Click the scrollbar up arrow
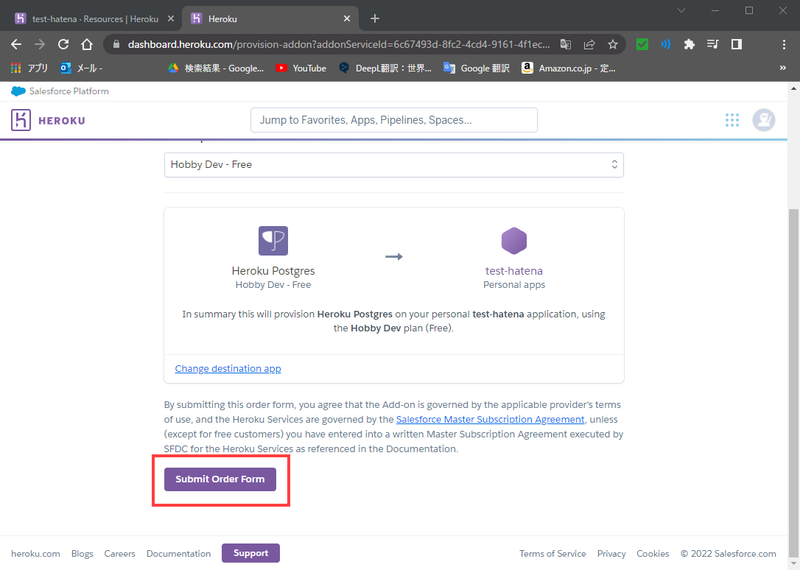This screenshot has height=570, width=800. [793, 88]
